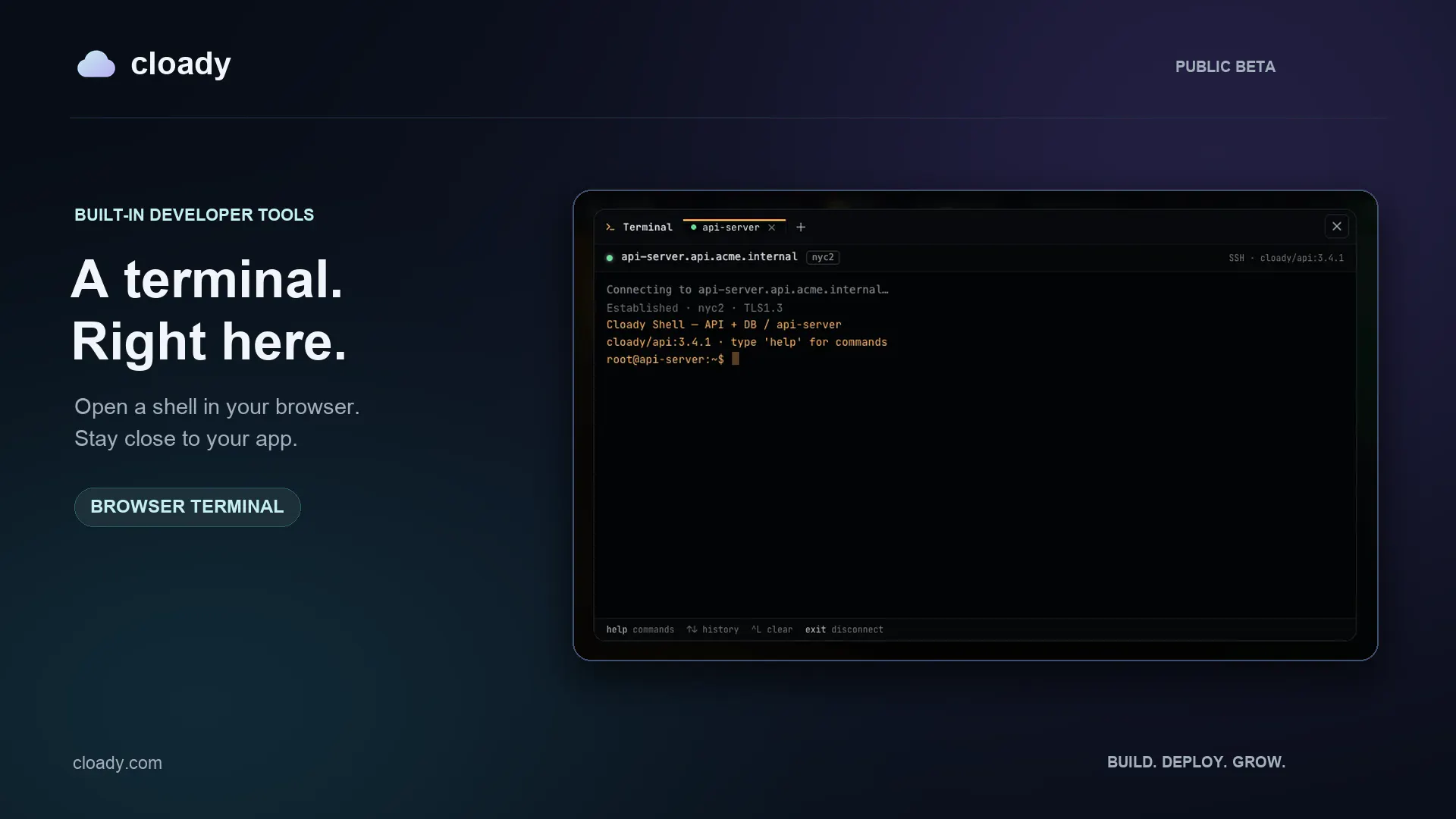Click api-server.api.acme.internal hostname
The image size is (1456, 819).
point(709,257)
